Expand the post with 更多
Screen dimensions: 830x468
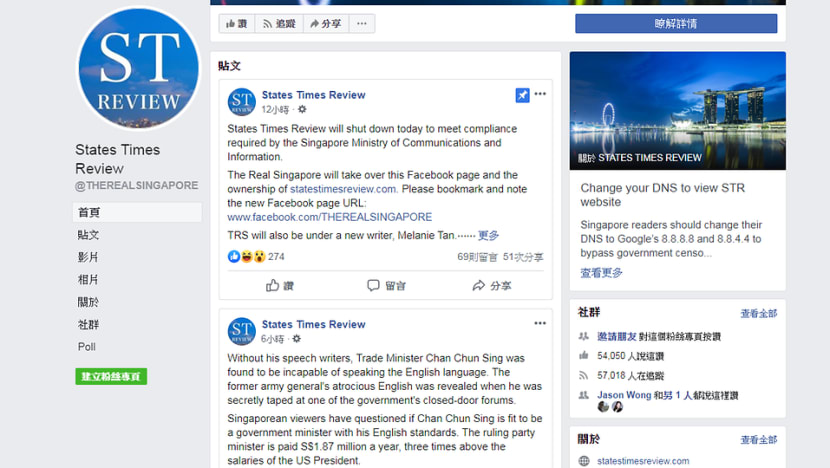point(489,235)
